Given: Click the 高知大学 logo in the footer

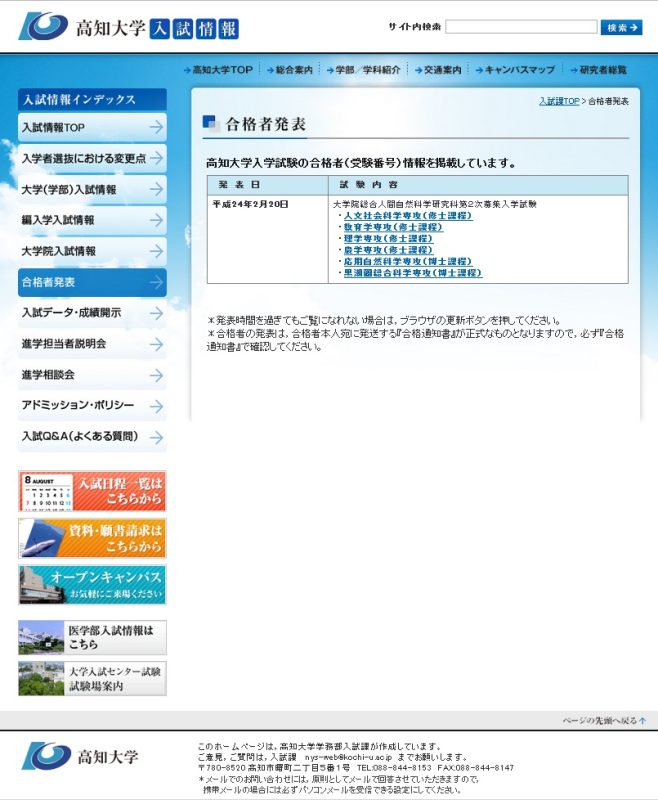Looking at the screenshot, I should click(80, 756).
